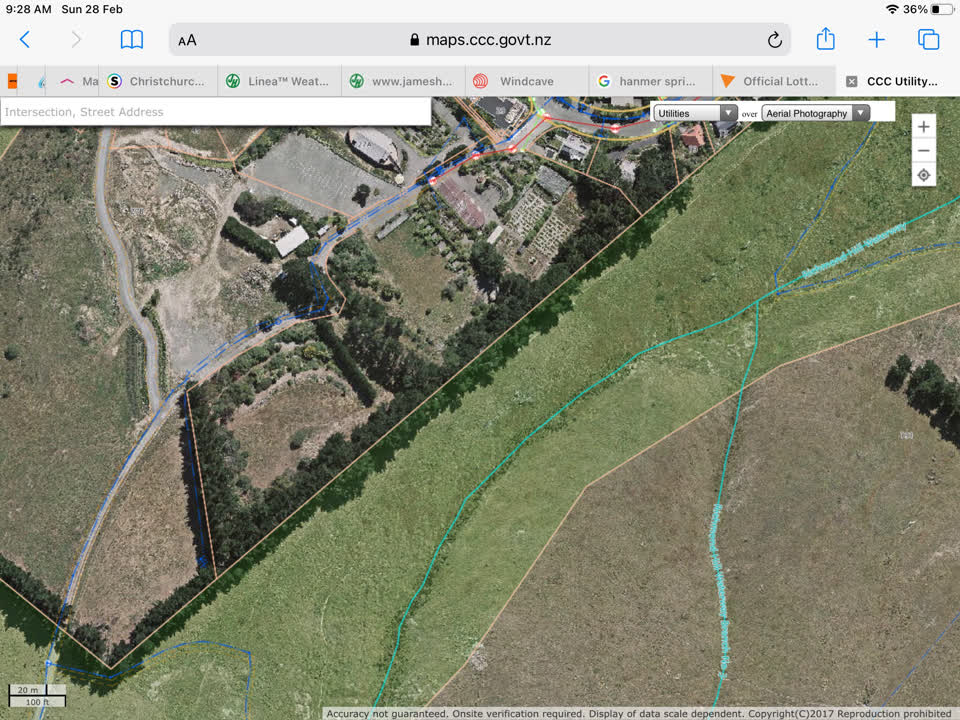Open the AA reader text-size menu
The width and height of the screenshot is (960, 720).
tap(187, 40)
